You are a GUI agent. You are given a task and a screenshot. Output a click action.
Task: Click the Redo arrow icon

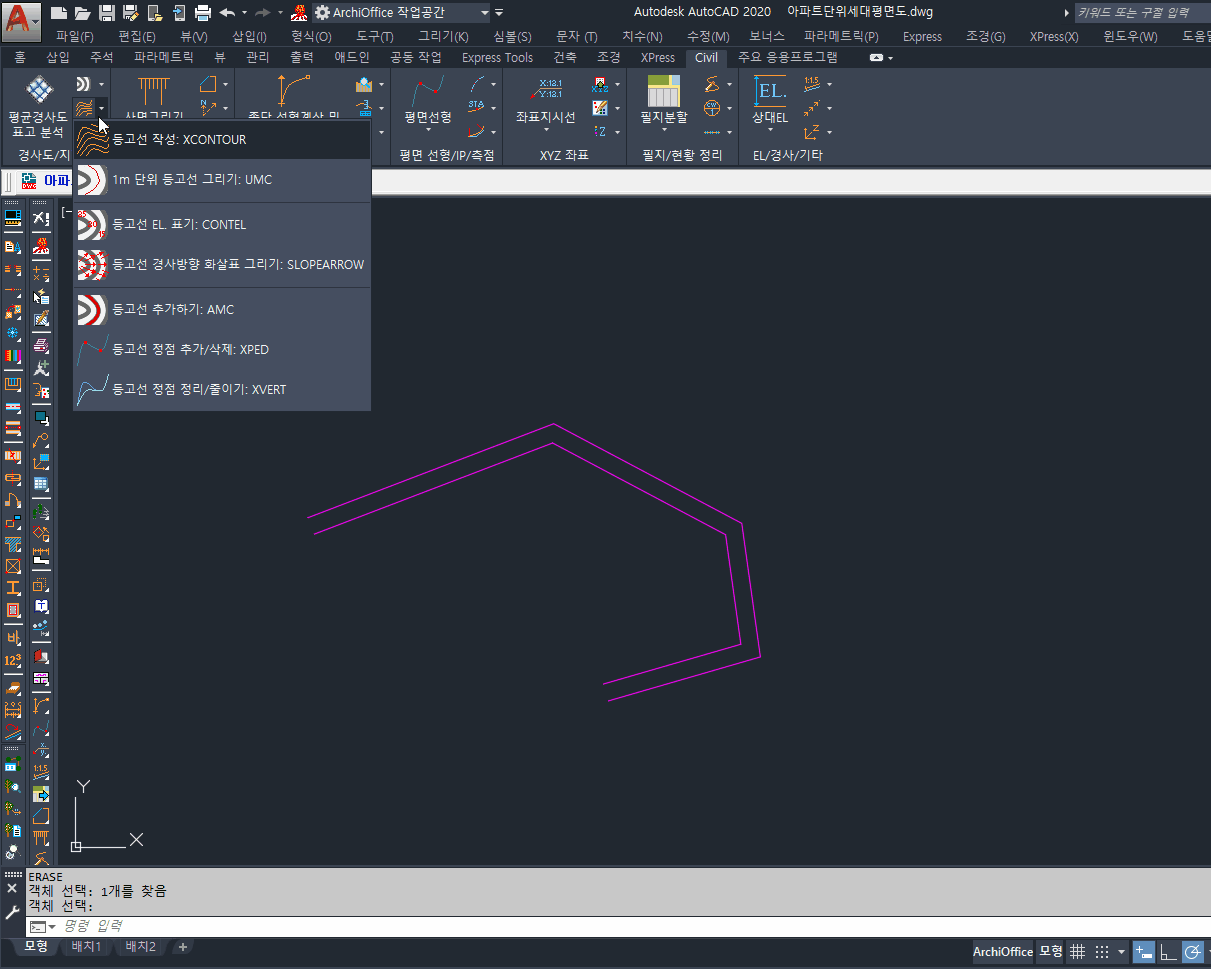[263, 13]
